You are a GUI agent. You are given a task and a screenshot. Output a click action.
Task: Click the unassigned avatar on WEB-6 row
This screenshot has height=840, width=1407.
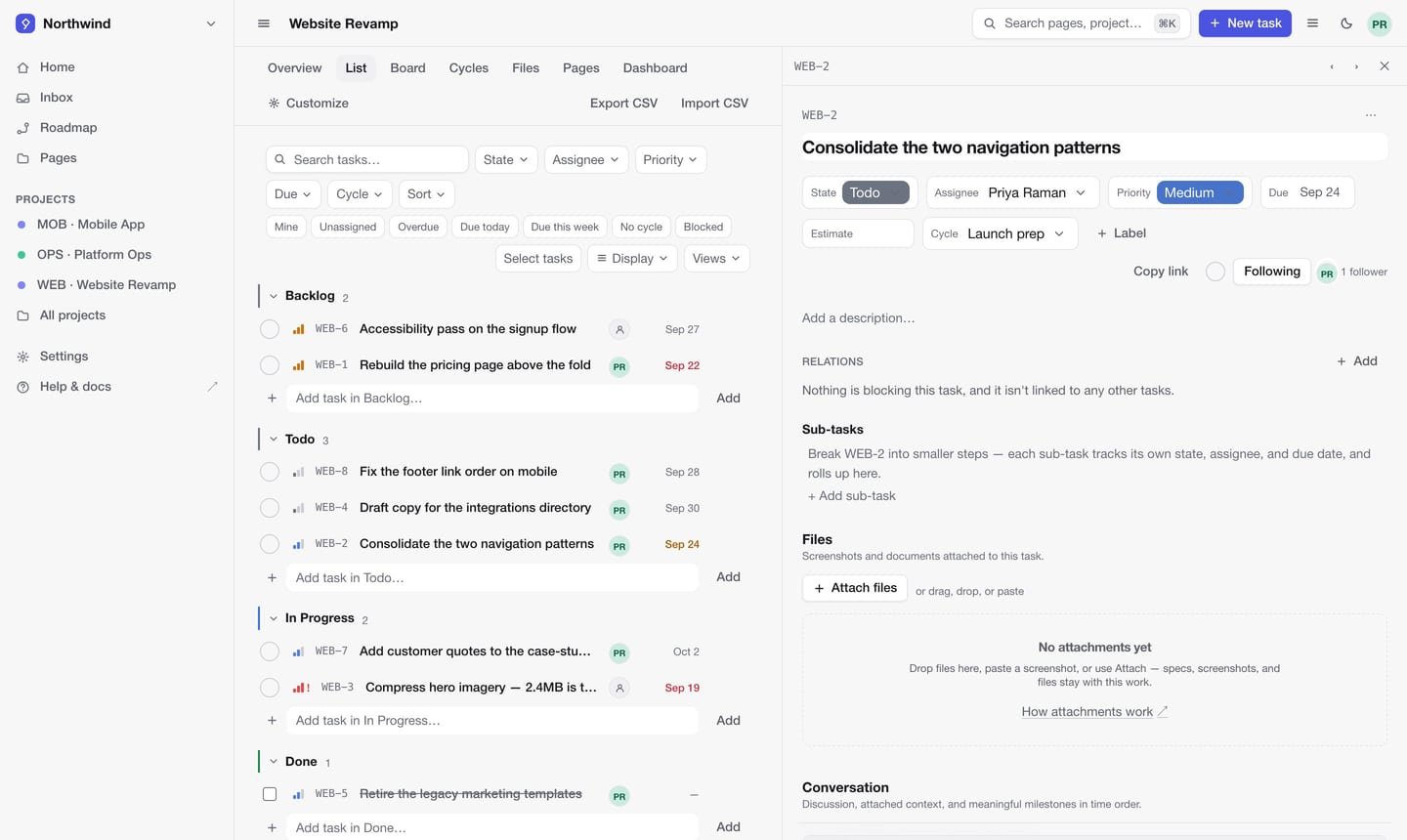point(619,330)
